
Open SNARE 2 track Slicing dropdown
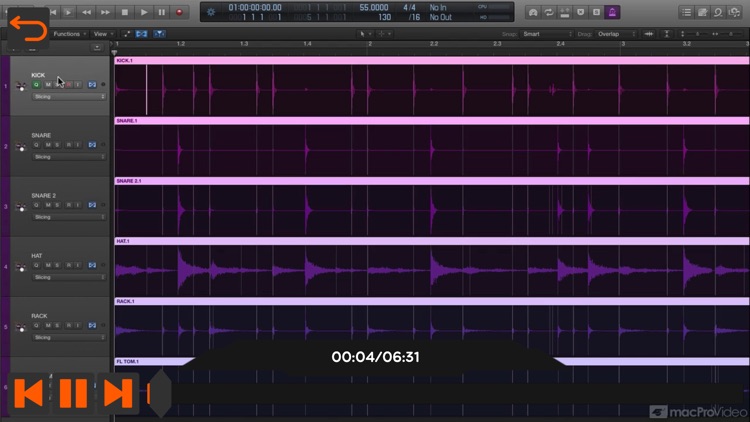tap(68, 217)
